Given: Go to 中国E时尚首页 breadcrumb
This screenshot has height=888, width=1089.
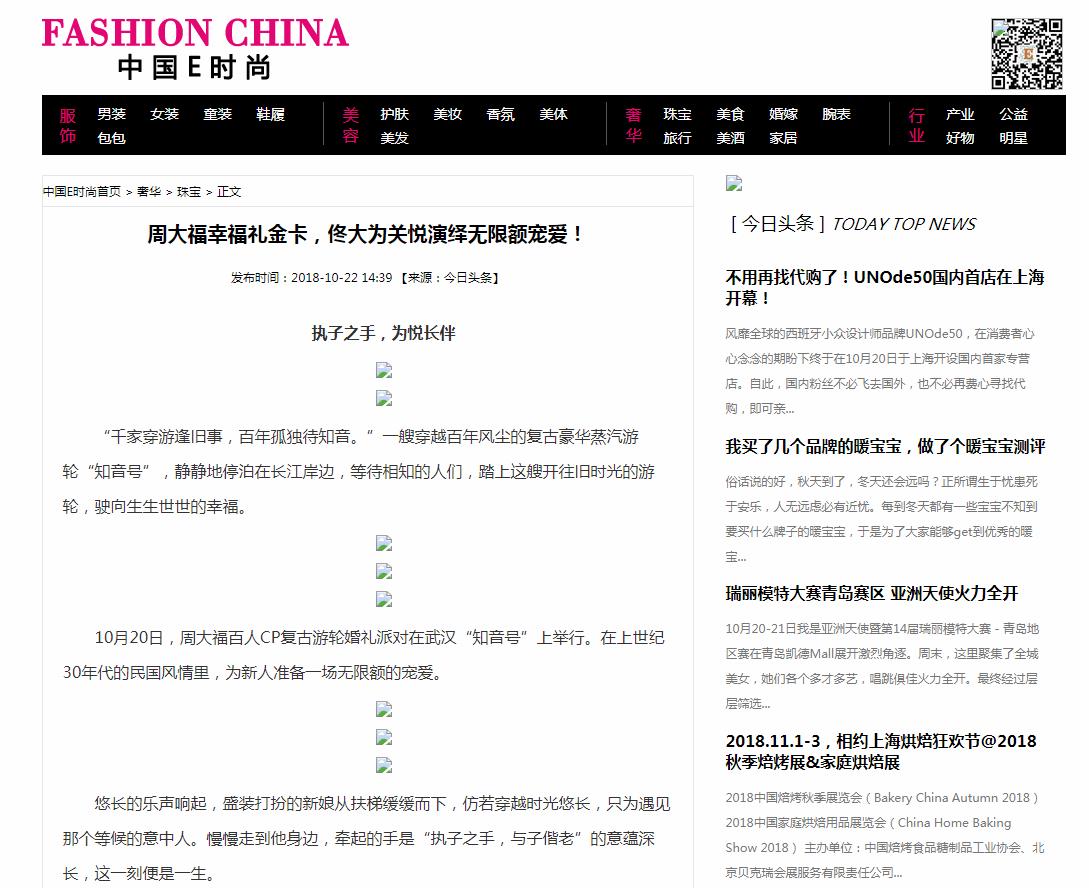Looking at the screenshot, I should coord(82,192).
